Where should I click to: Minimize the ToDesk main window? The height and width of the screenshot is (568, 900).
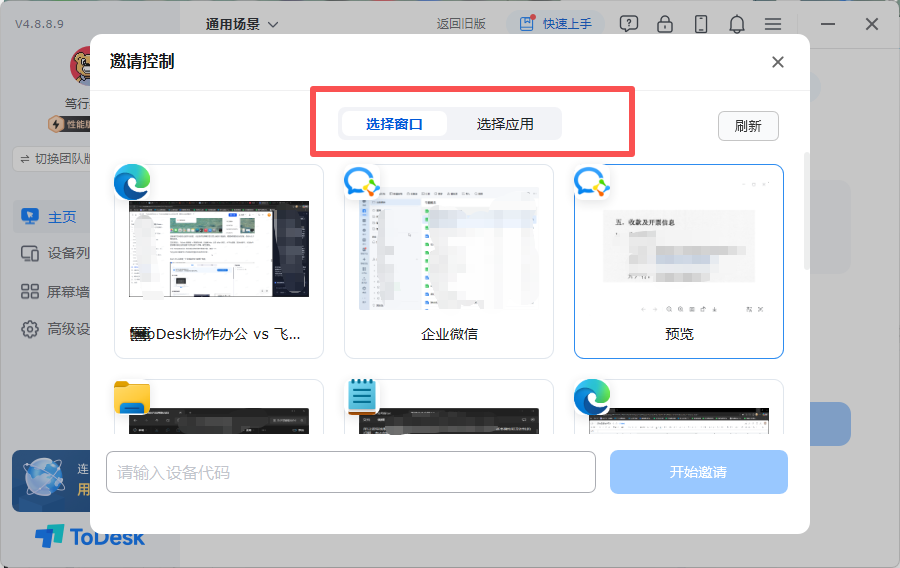pos(828,24)
